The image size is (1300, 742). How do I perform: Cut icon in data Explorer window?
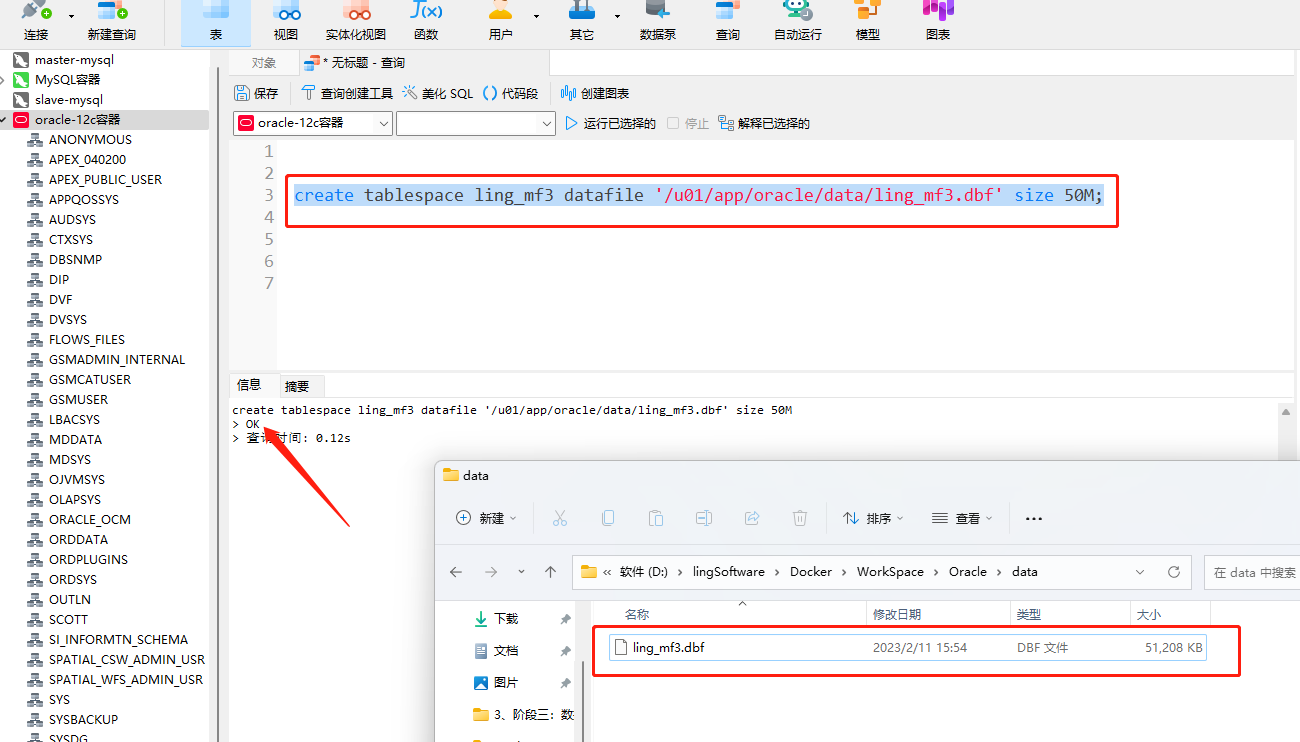click(x=560, y=518)
